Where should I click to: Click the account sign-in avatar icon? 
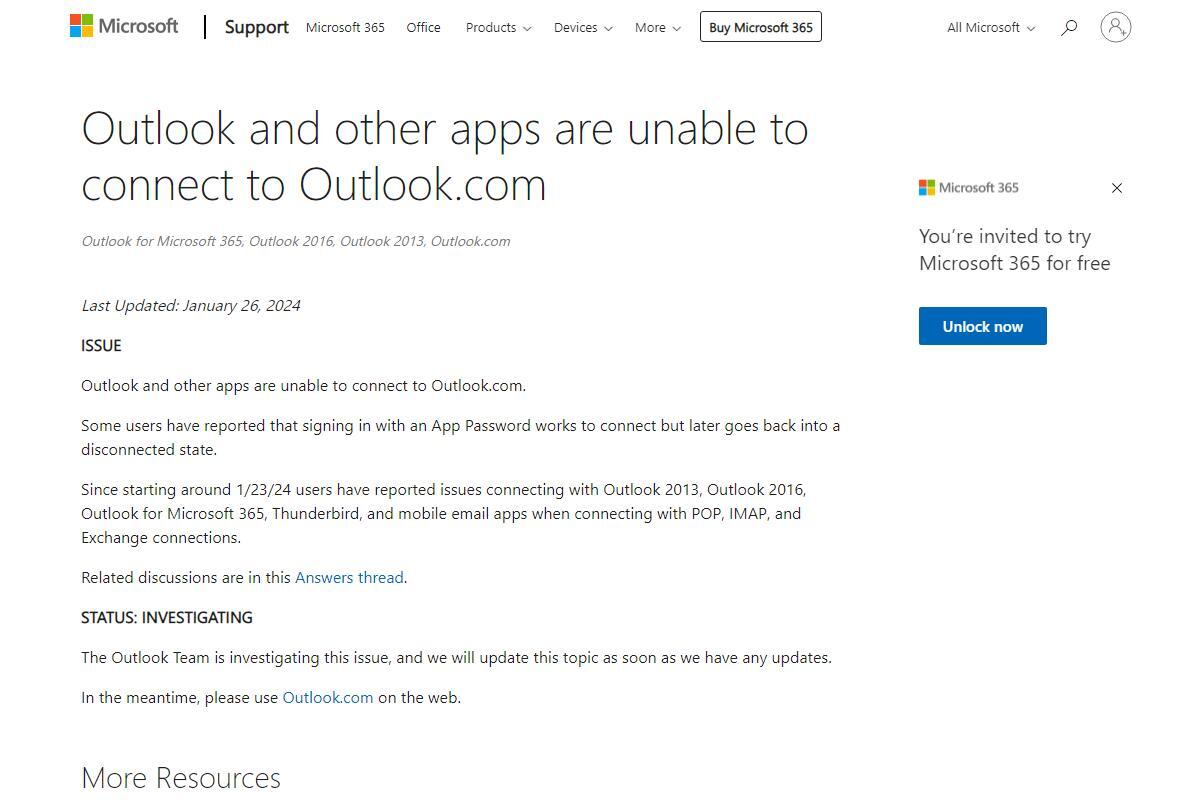tap(1115, 27)
